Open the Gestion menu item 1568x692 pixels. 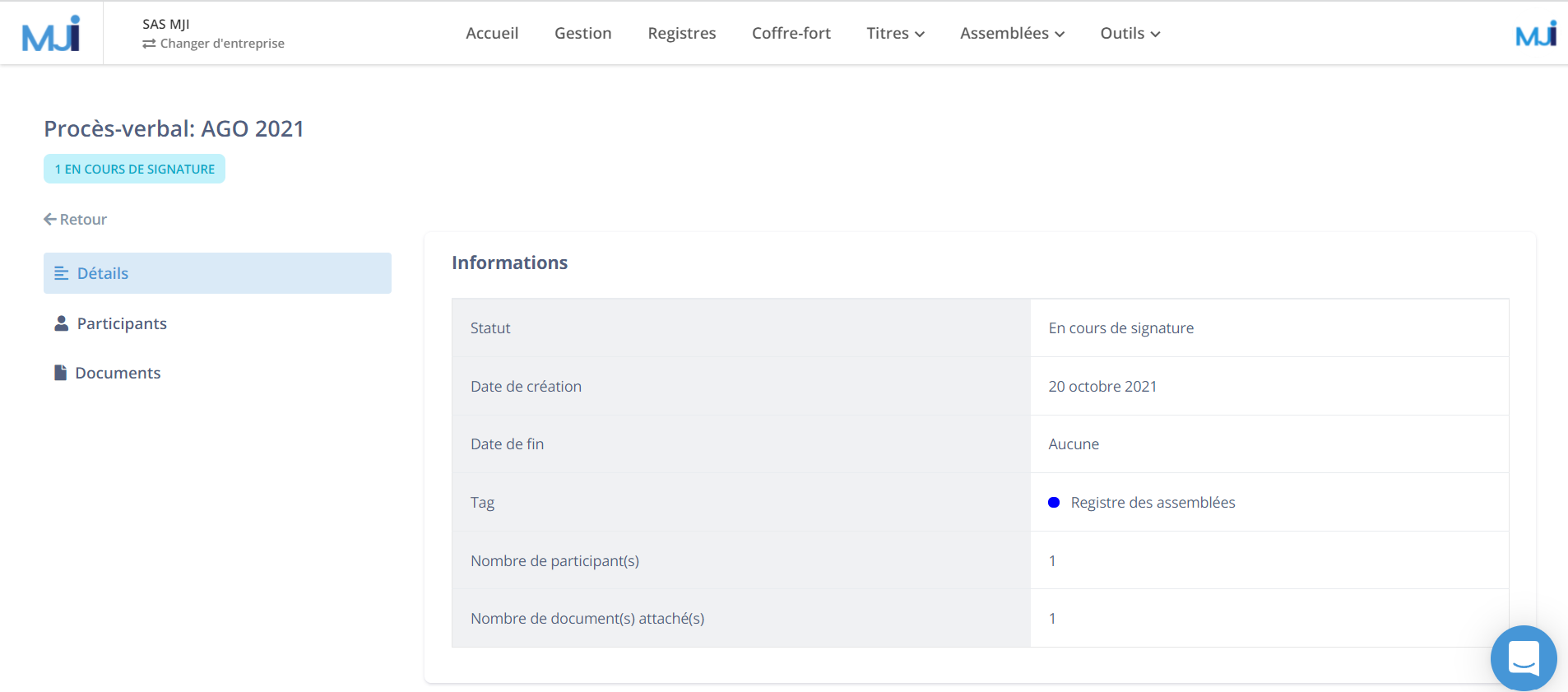[583, 33]
